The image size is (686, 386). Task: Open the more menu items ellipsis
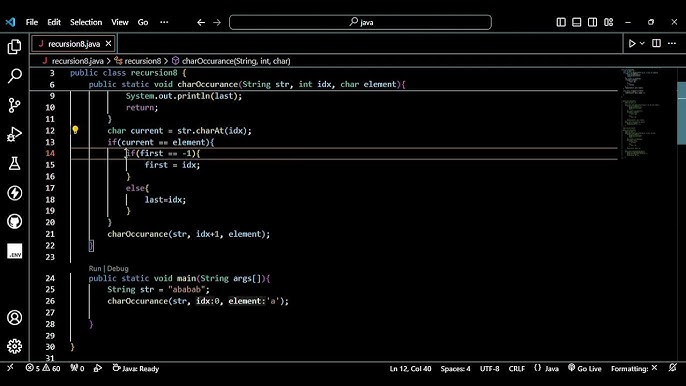tap(164, 22)
